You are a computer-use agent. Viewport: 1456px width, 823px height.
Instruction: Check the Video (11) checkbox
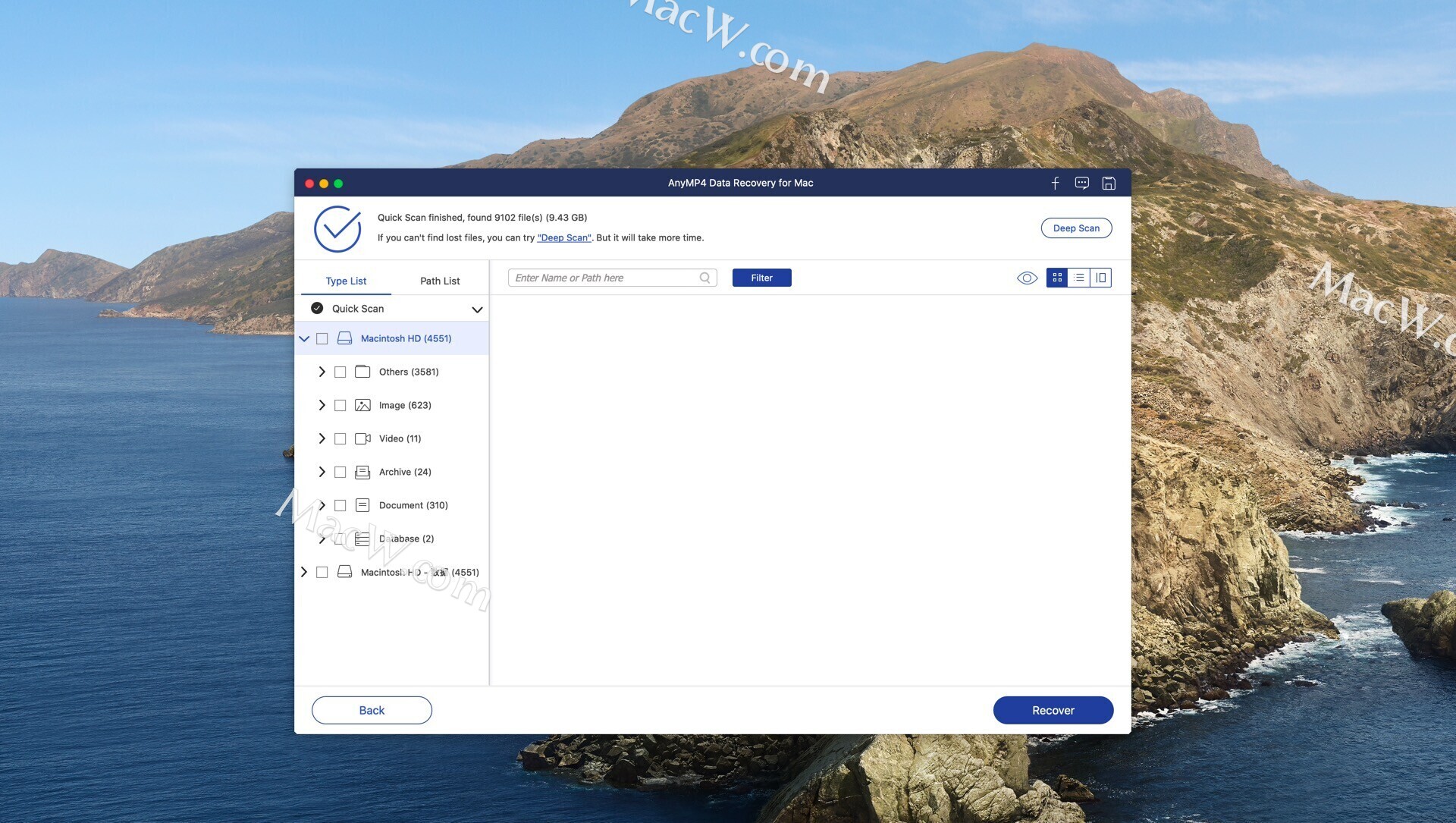point(340,438)
